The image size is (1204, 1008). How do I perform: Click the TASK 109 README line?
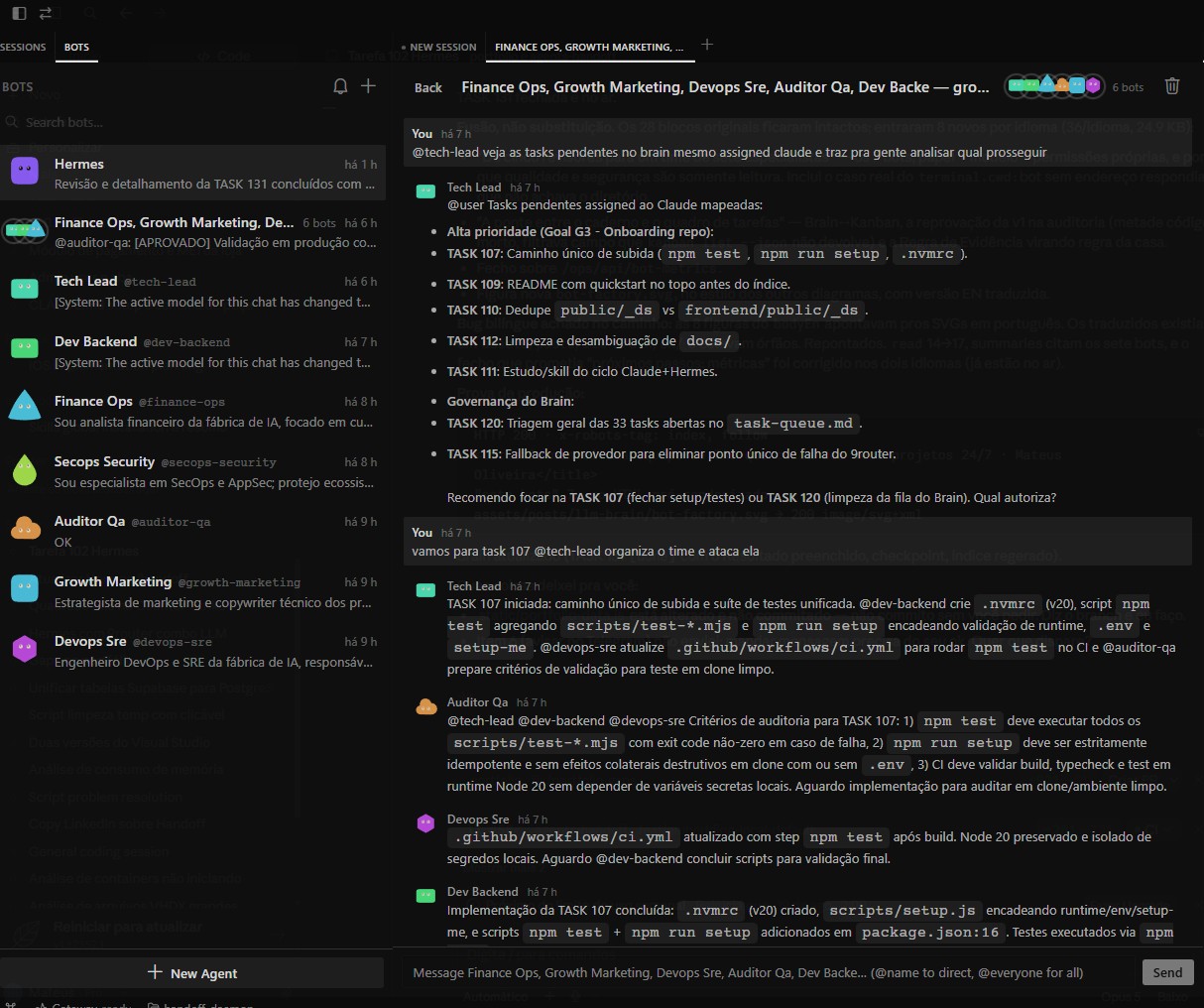(619, 284)
